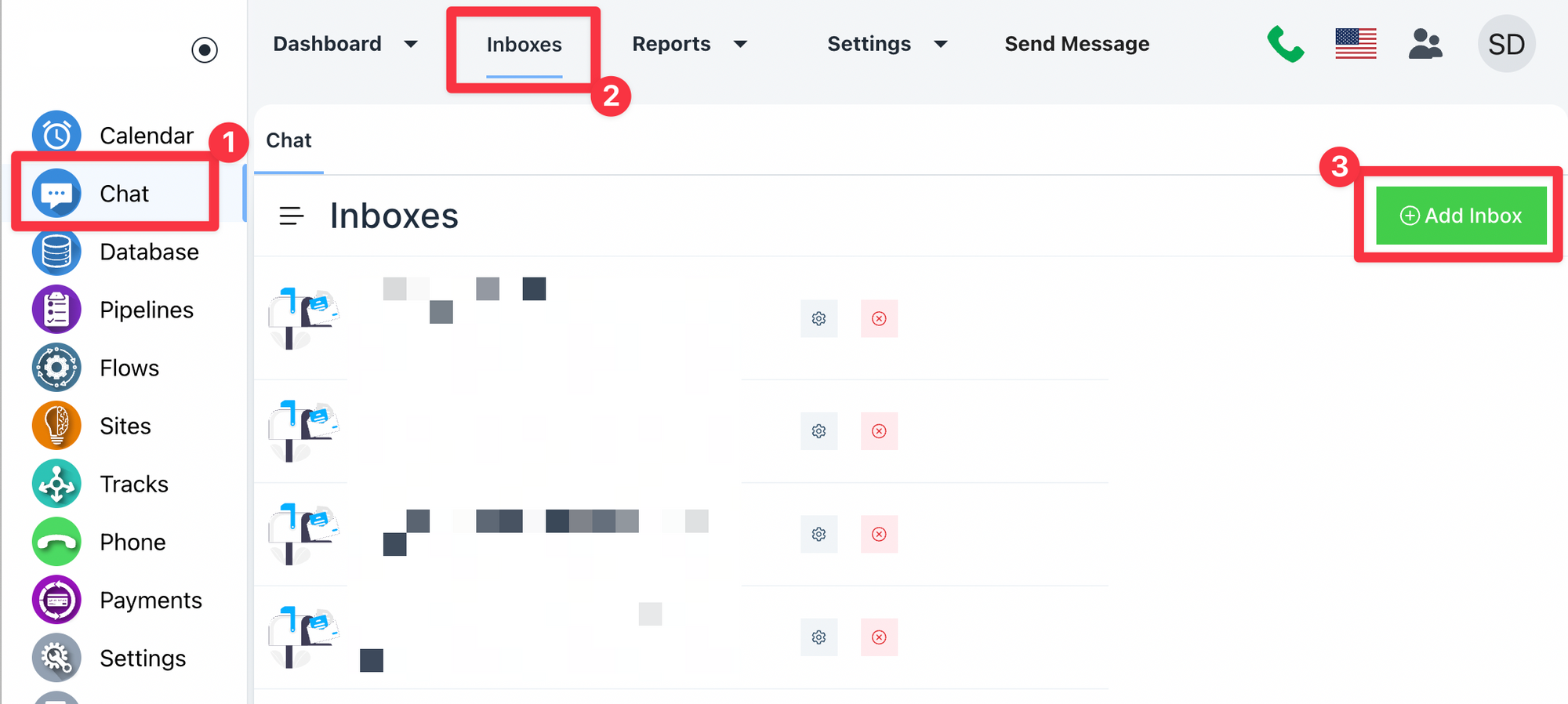1568x704 pixels.
Task: Open the Calendar sidebar icon
Action: point(56,135)
